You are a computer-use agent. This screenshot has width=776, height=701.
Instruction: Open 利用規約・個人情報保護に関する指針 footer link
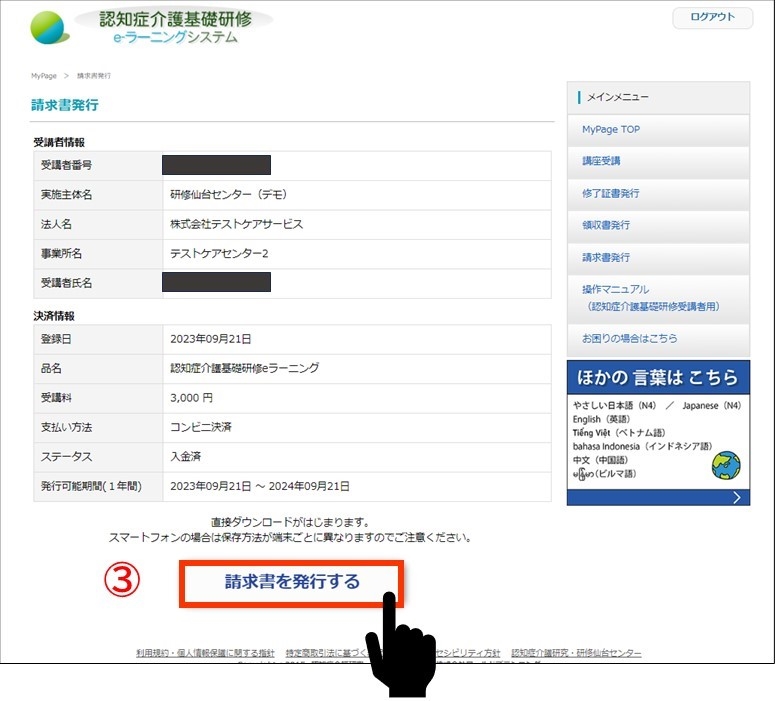(x=205, y=653)
